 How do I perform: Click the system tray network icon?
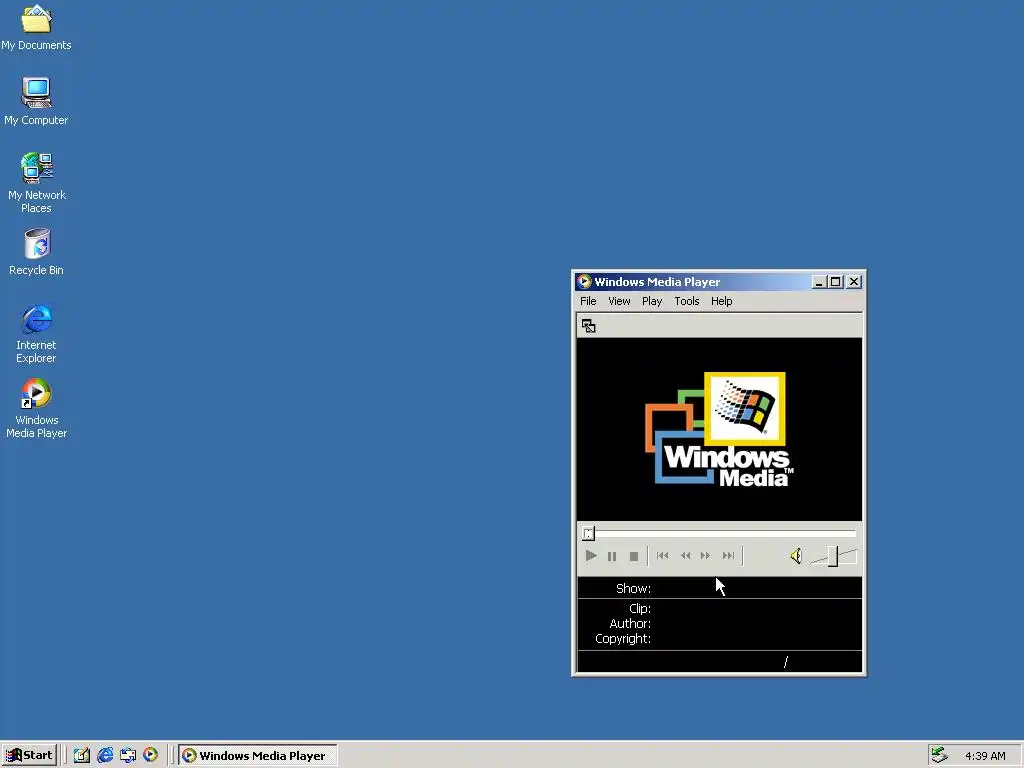939,755
